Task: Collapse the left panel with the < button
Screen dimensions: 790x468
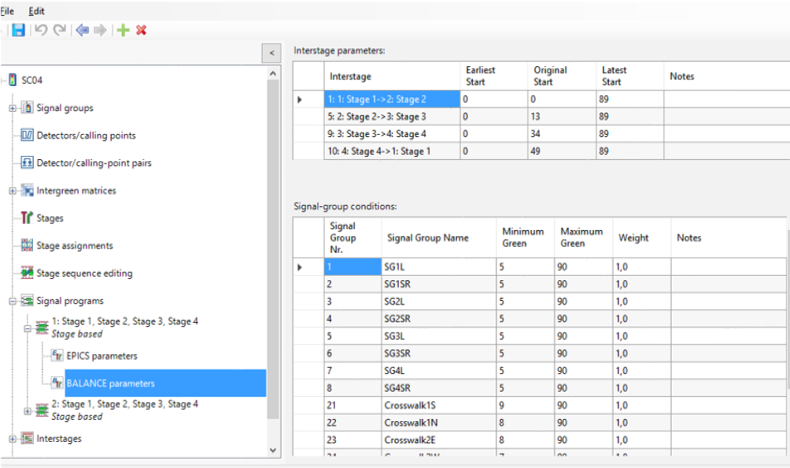Action: pyautogui.click(x=273, y=52)
